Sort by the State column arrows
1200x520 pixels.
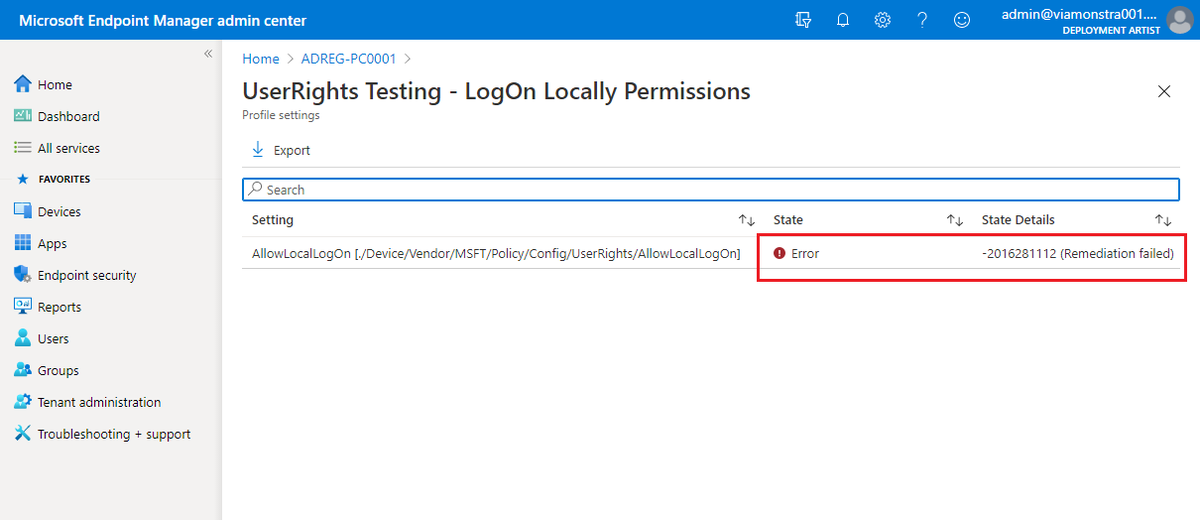point(954,220)
